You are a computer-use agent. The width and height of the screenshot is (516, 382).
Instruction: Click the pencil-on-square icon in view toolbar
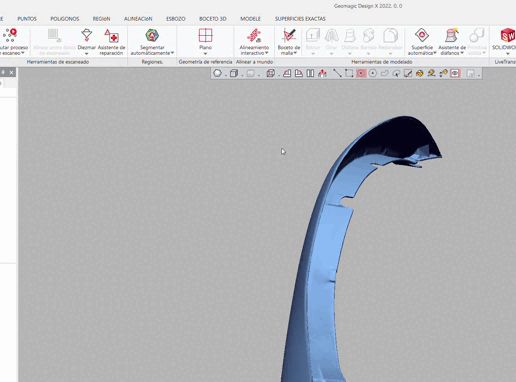click(408, 73)
